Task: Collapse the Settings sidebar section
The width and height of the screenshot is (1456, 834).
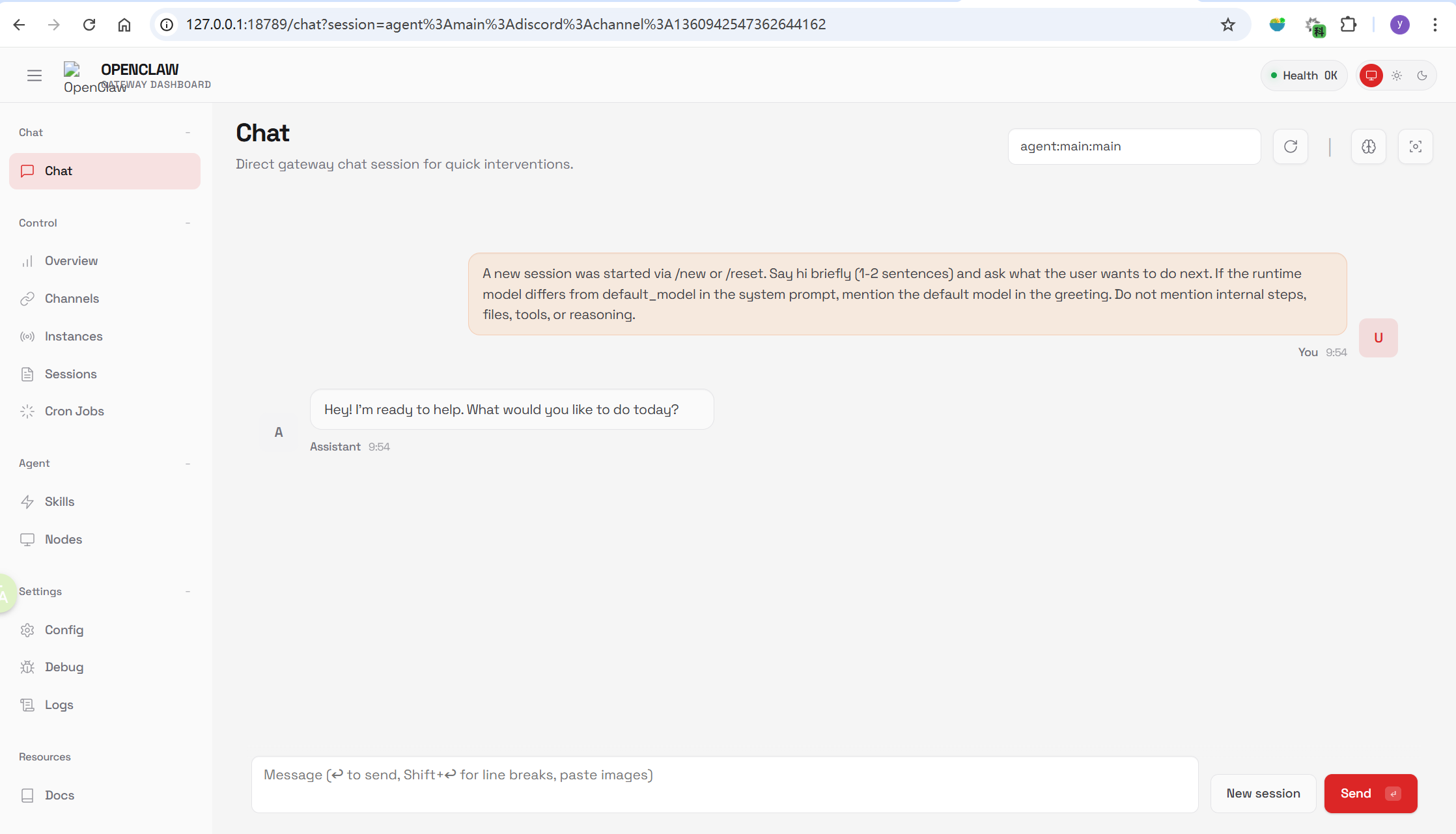Action: point(188,591)
